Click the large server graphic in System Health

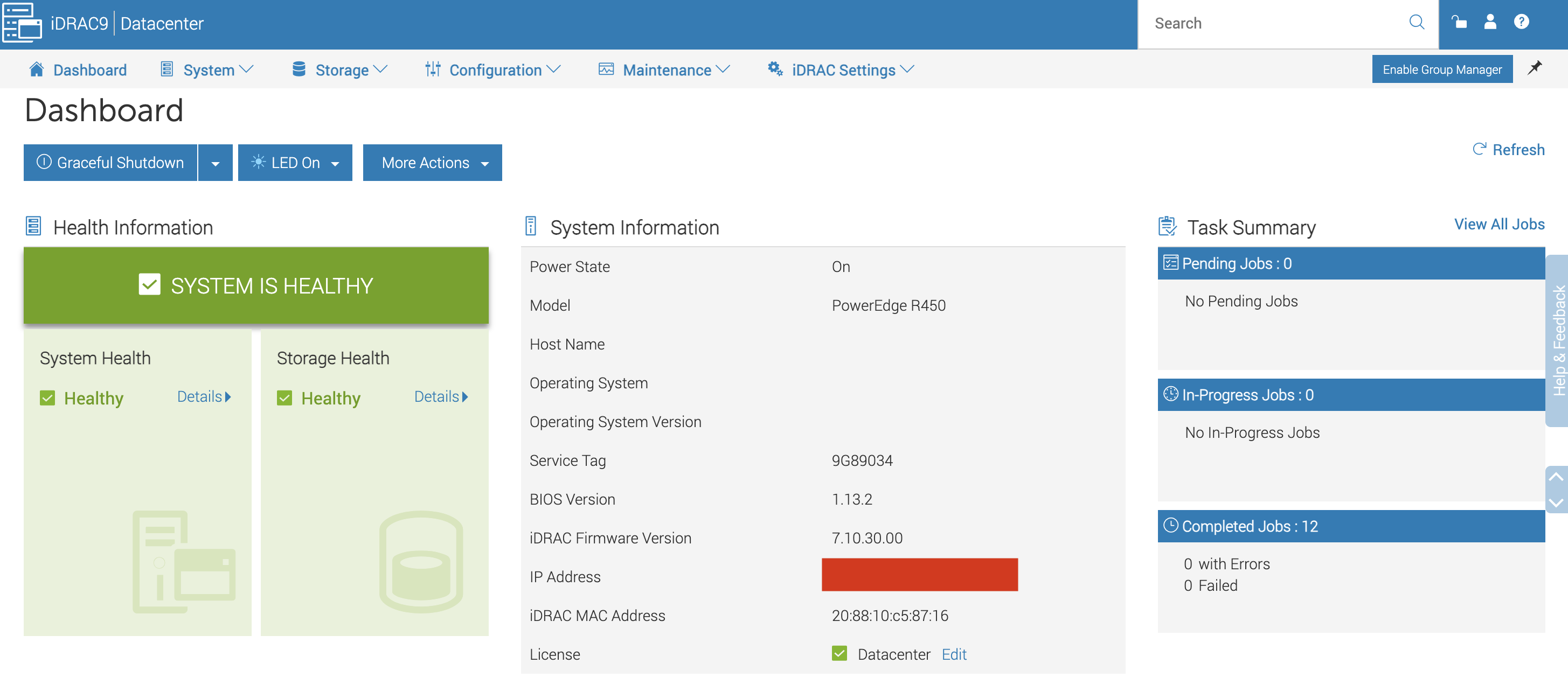click(184, 562)
